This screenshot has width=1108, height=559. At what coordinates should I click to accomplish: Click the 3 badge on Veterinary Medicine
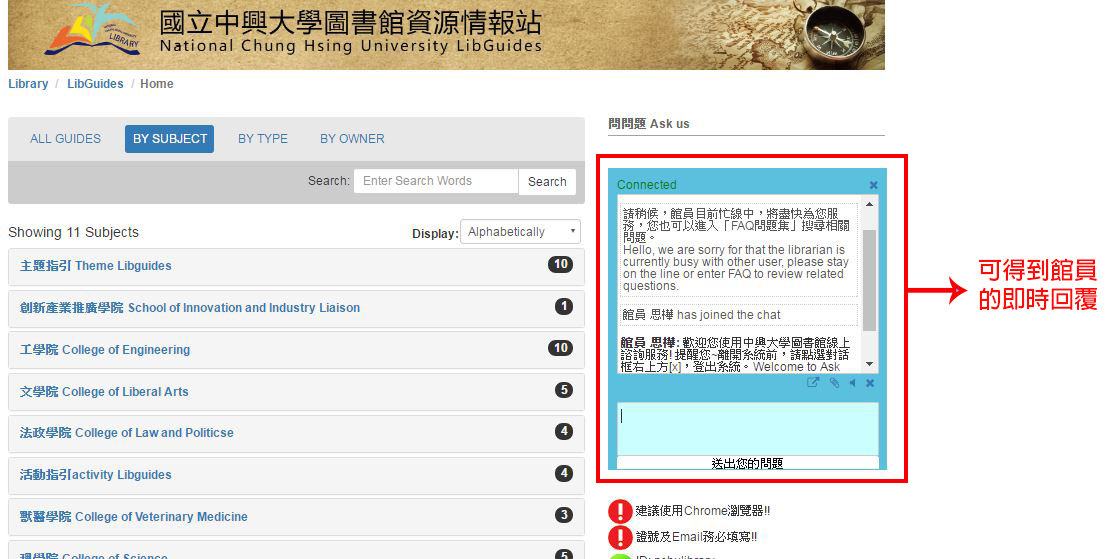point(564,514)
